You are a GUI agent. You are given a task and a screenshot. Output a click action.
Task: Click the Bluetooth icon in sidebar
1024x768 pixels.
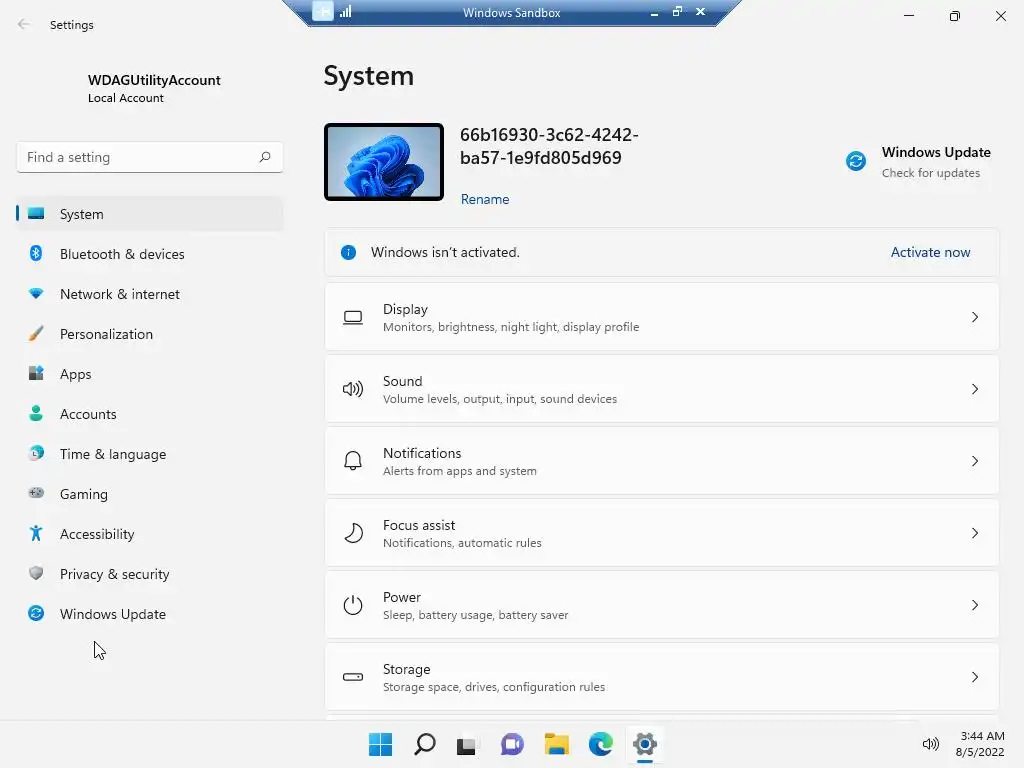tap(36, 253)
